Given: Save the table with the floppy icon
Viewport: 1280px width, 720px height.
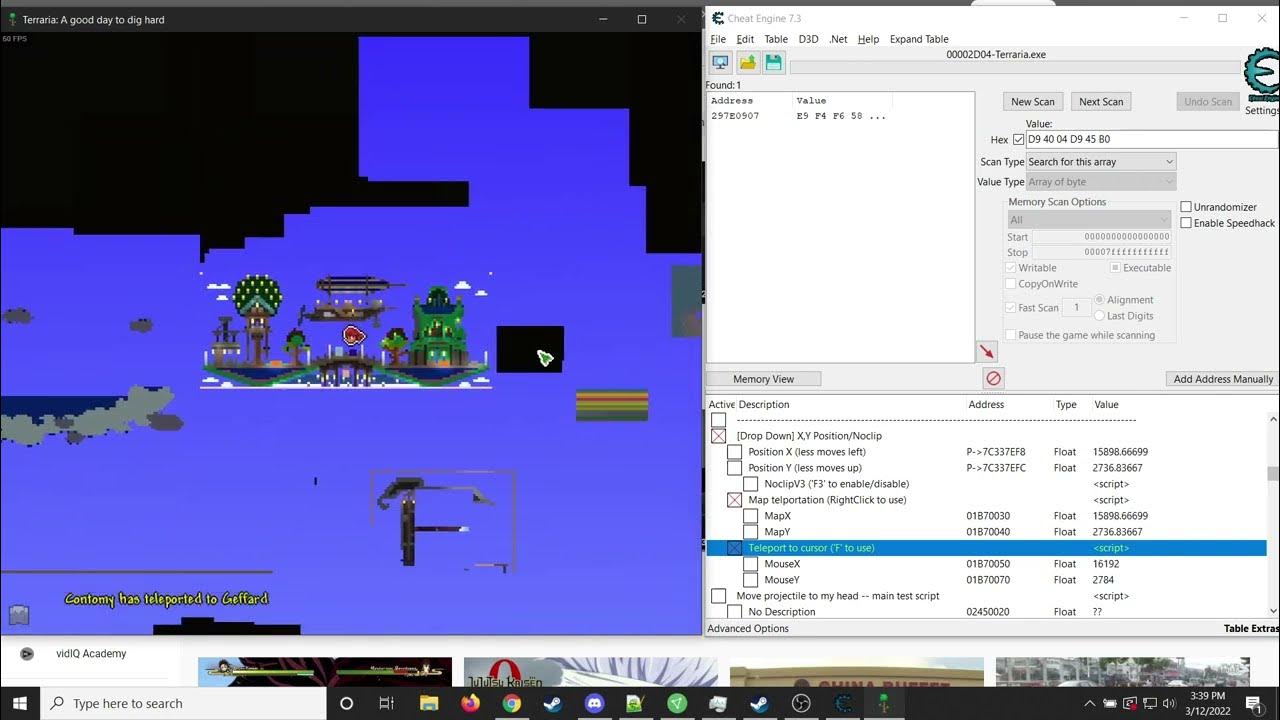Looking at the screenshot, I should (x=773, y=63).
